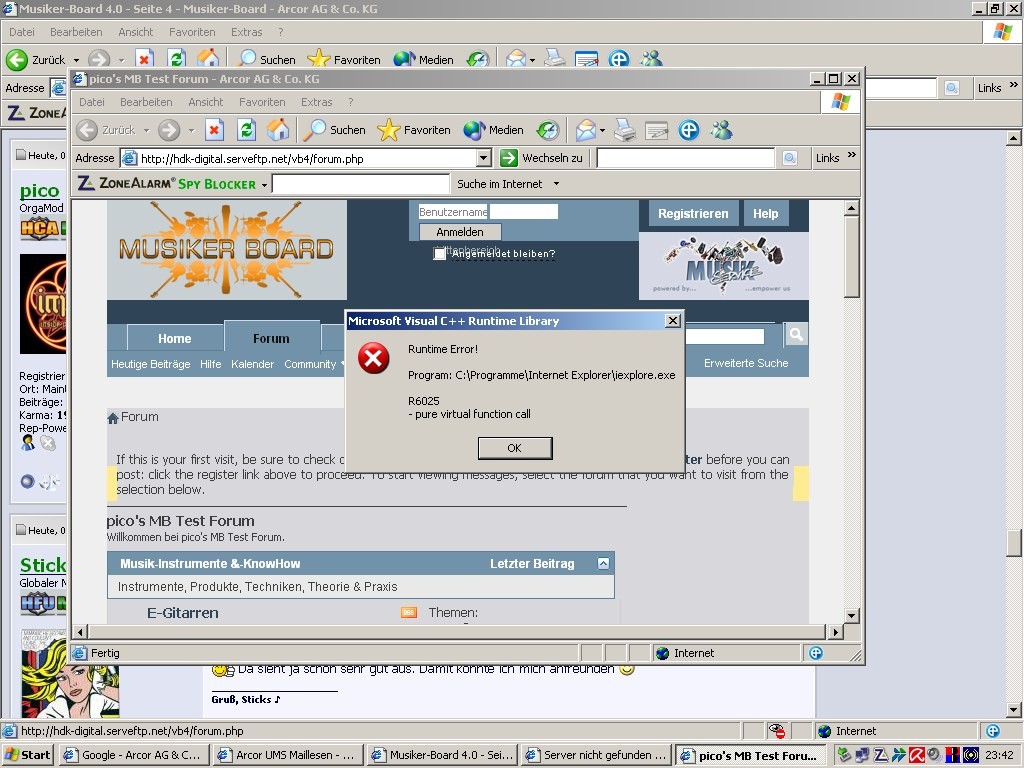This screenshot has width=1024, height=768.
Task: Click the Musiker Board logo
Action: (x=227, y=249)
